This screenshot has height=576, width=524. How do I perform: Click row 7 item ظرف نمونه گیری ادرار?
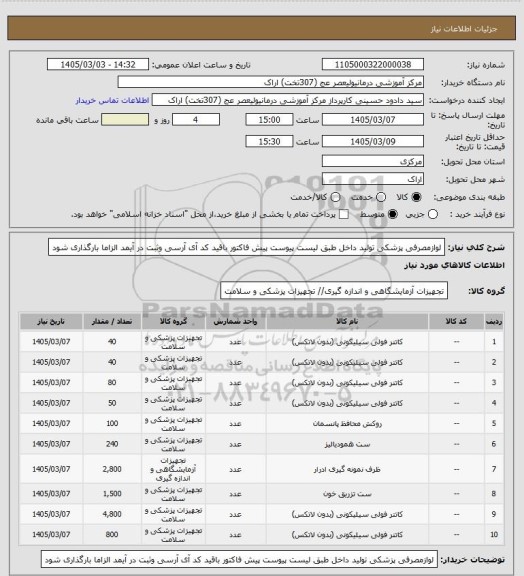[347, 469]
